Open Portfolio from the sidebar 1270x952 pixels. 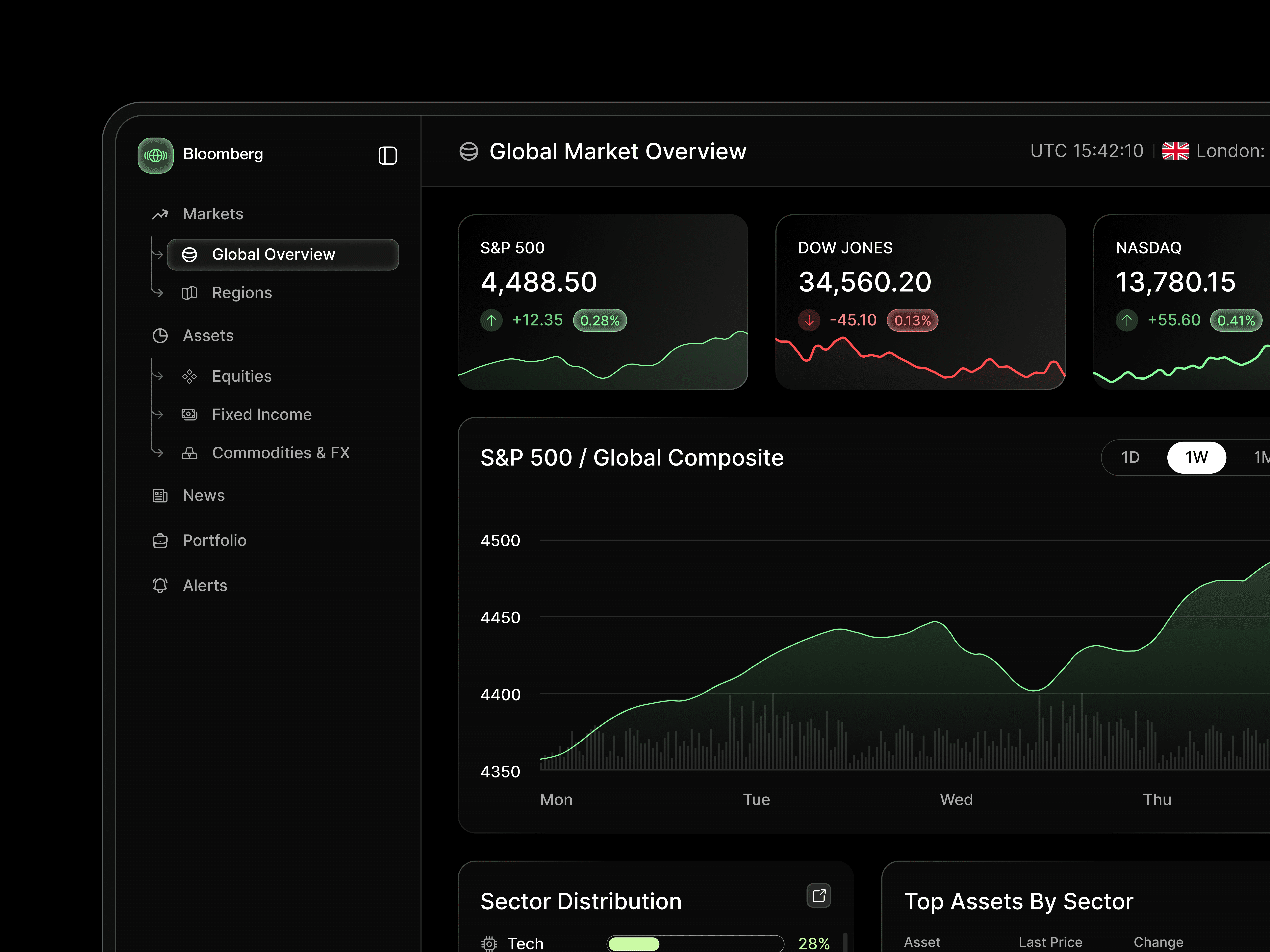(x=214, y=540)
